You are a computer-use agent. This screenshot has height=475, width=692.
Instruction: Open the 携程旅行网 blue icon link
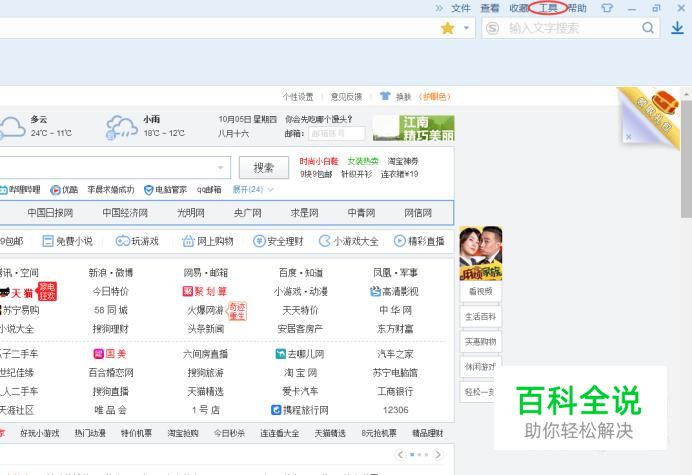tap(276, 410)
